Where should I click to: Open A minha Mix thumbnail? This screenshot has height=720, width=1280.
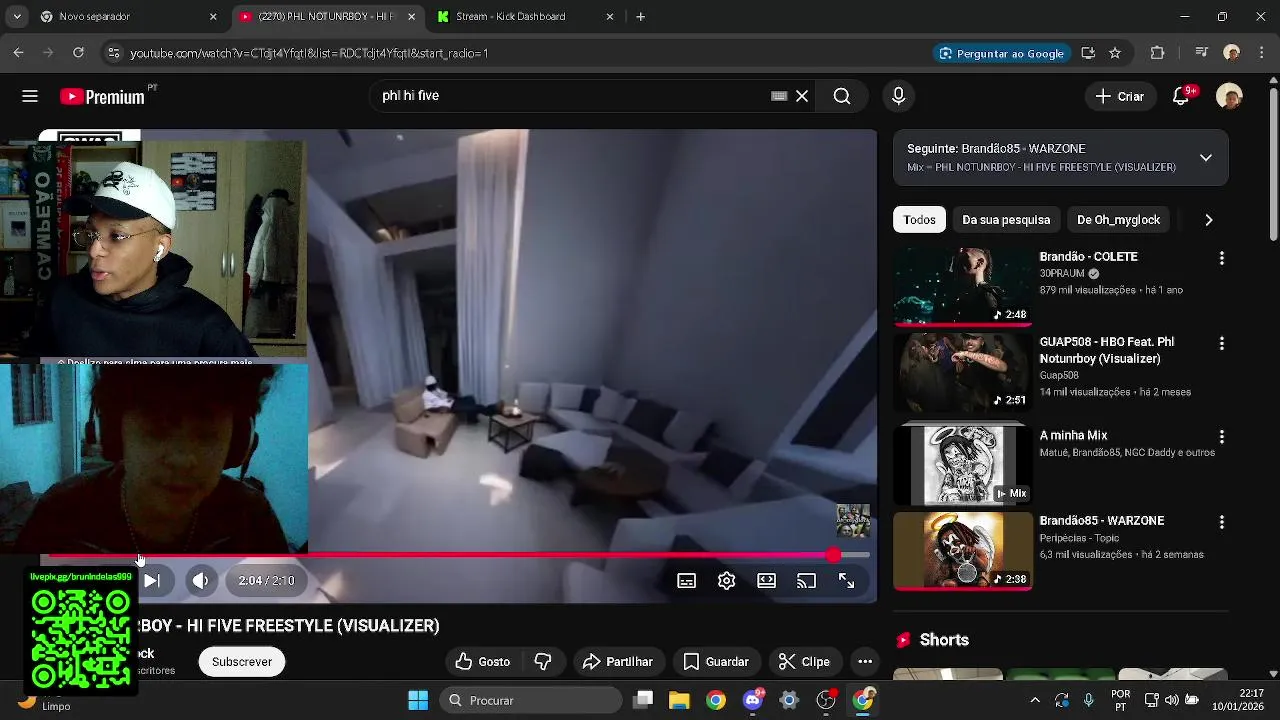pos(962,465)
